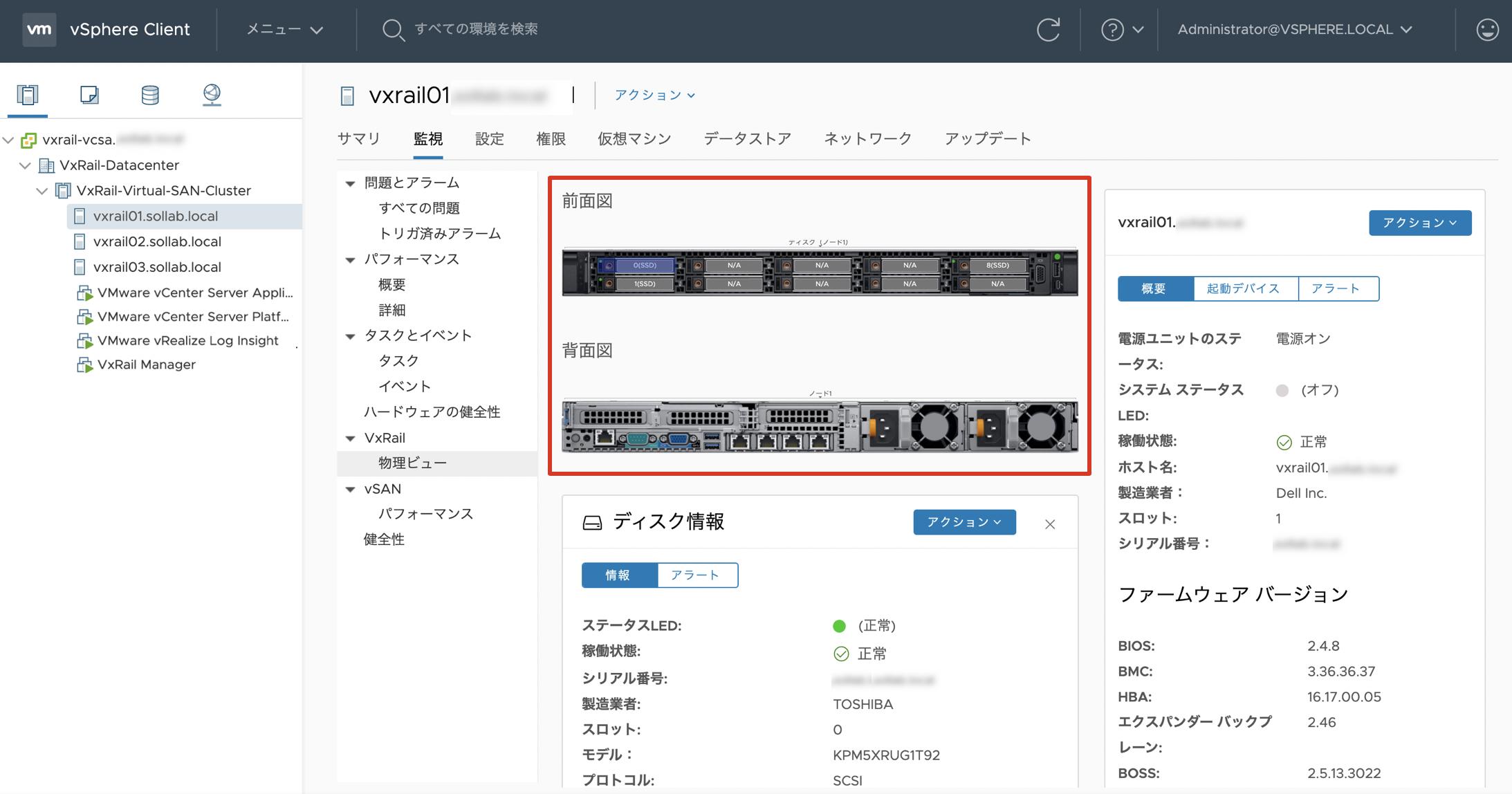
Task: Collapse the パフォーマンス section
Action: click(x=351, y=260)
